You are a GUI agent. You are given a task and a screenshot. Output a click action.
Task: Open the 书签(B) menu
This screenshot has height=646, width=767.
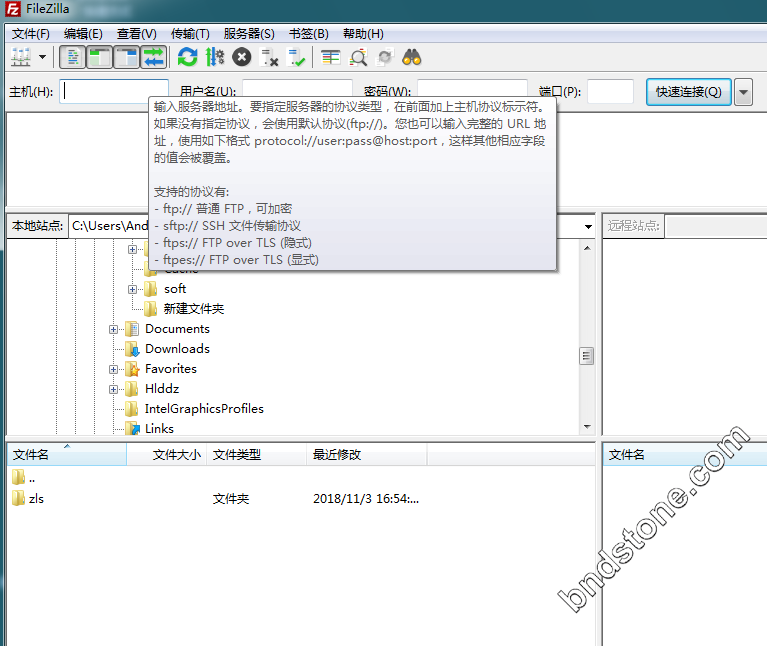(x=309, y=34)
